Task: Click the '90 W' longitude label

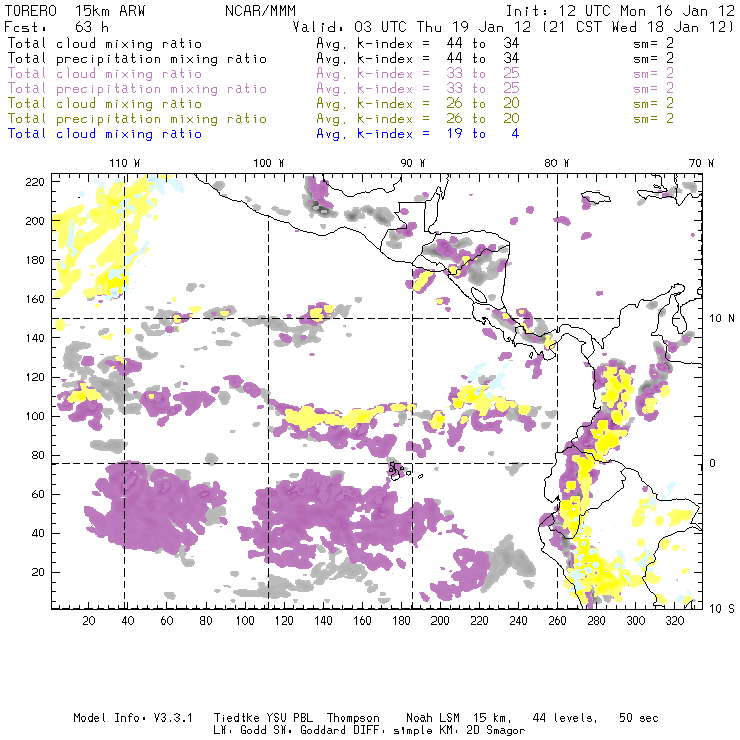Action: coord(413,163)
